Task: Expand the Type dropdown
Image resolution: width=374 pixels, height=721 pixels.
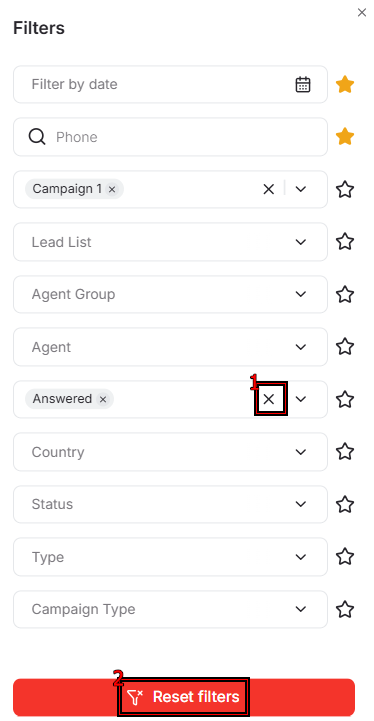Action: click(x=301, y=557)
